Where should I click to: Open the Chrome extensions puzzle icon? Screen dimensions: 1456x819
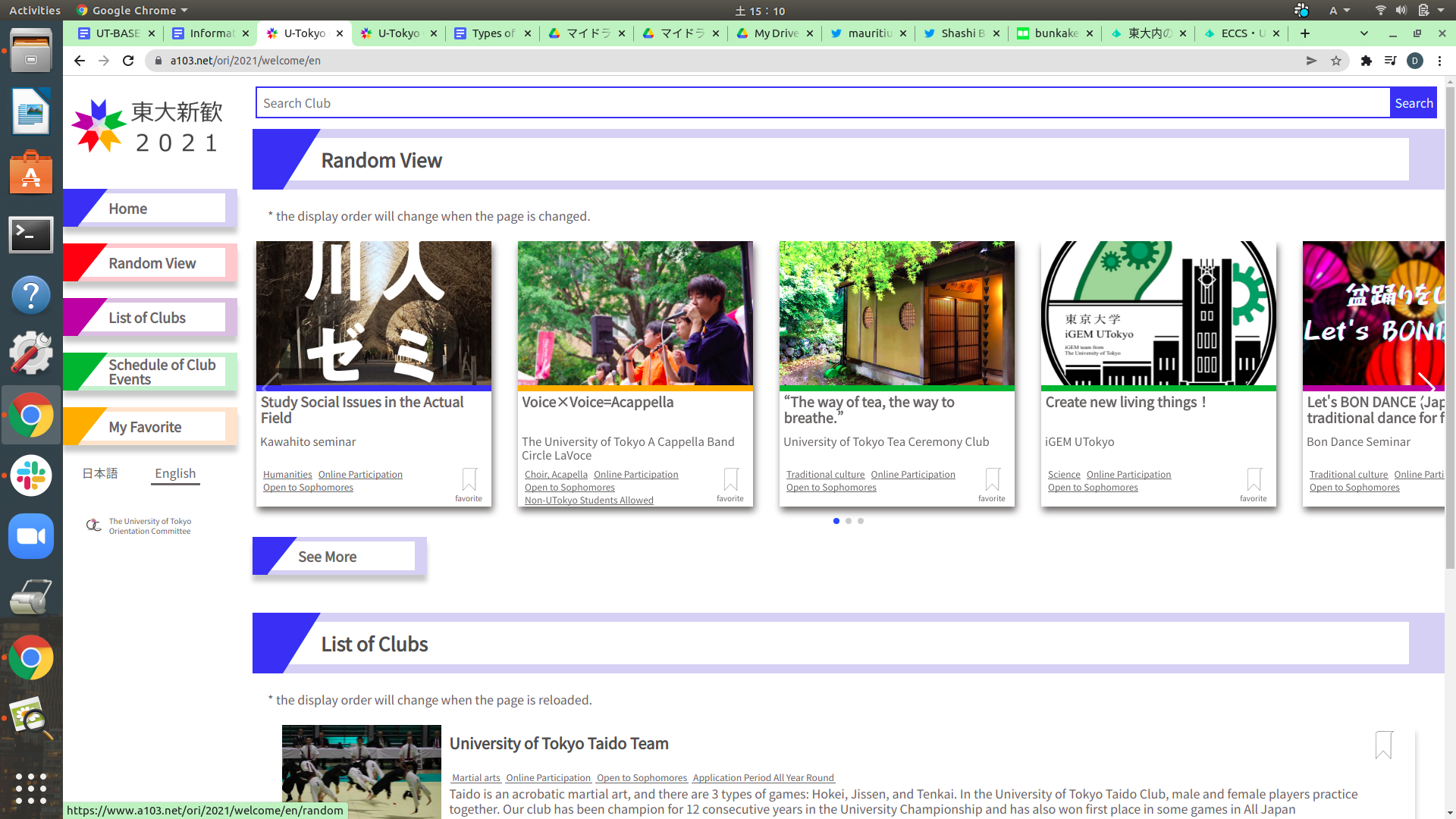[1367, 61]
